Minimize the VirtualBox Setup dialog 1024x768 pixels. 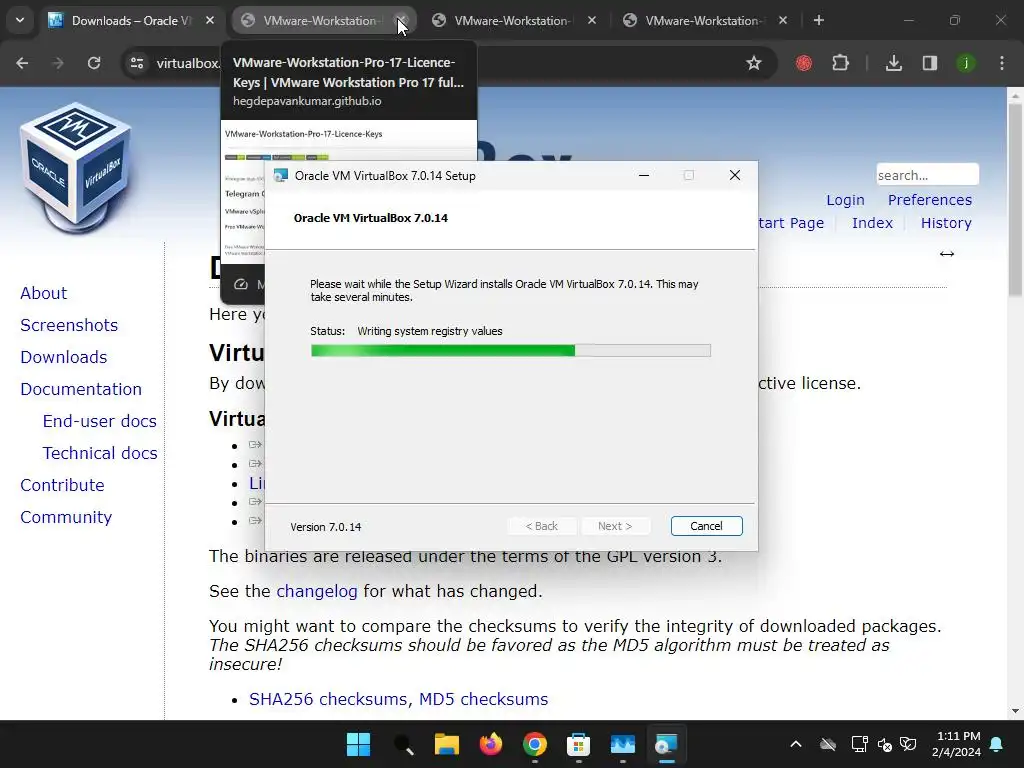644,175
